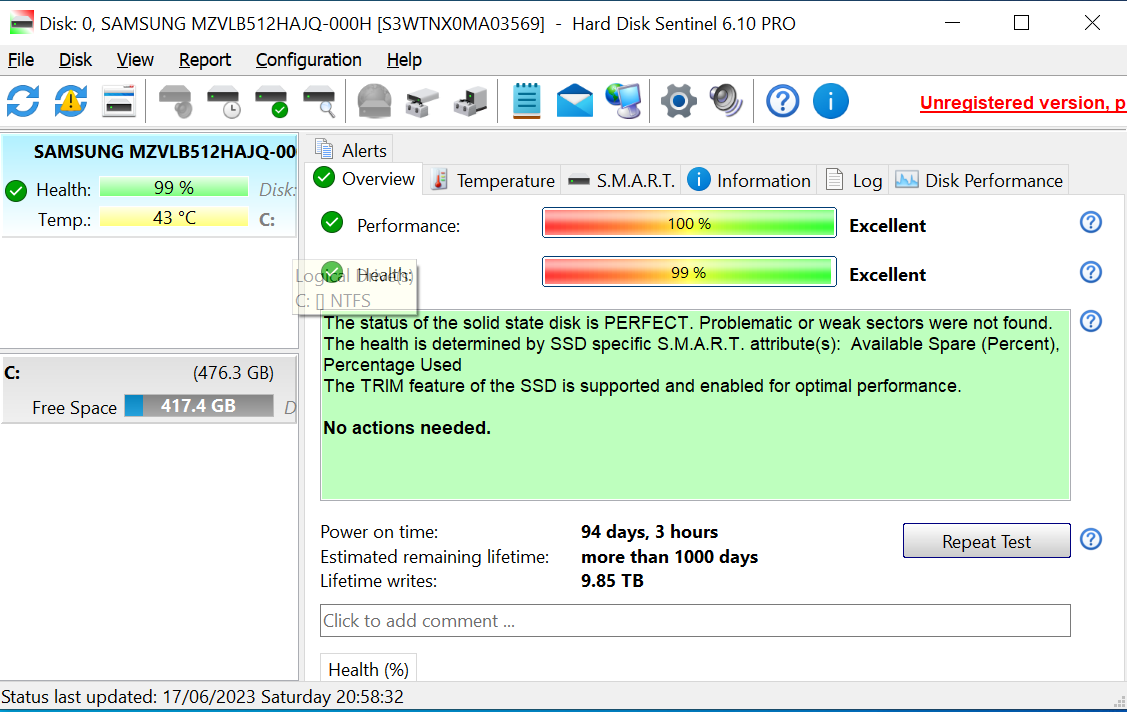Click the '94 days, 3 hours' value
Image resolution: width=1127 pixels, height=712 pixels.
coord(649,532)
